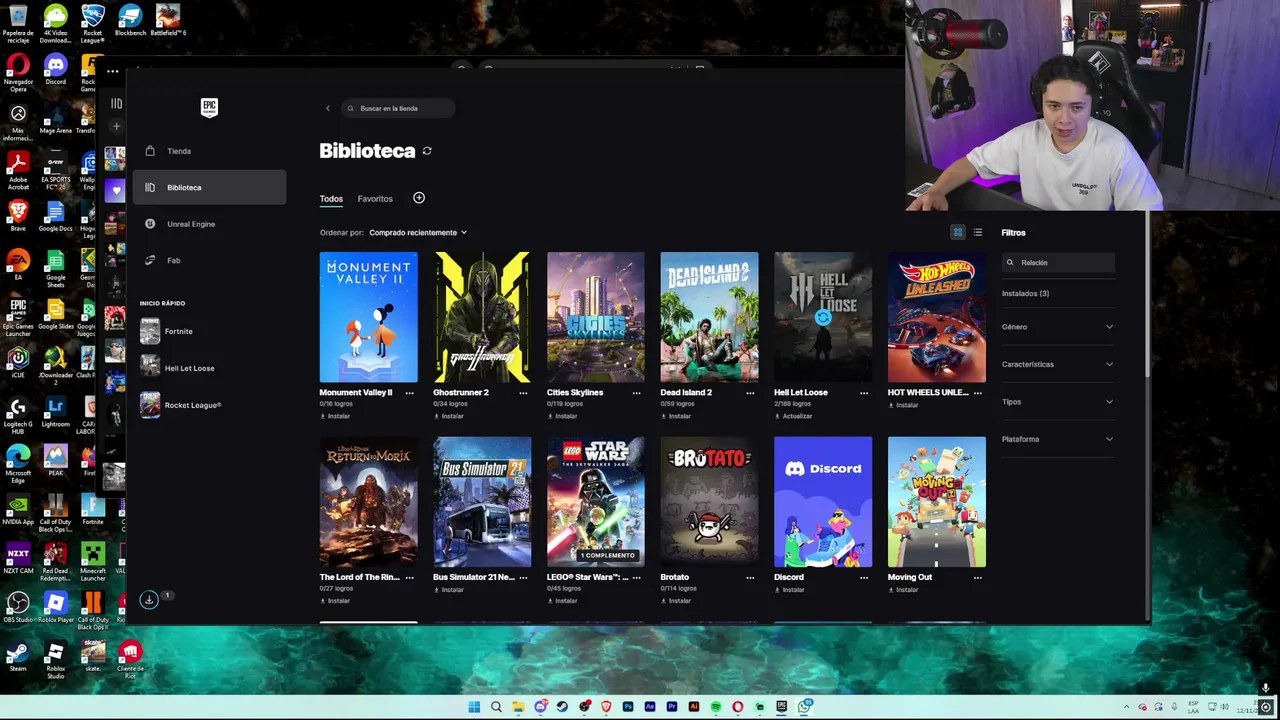Open three-dot menu for Cities Skylines

pos(636,393)
